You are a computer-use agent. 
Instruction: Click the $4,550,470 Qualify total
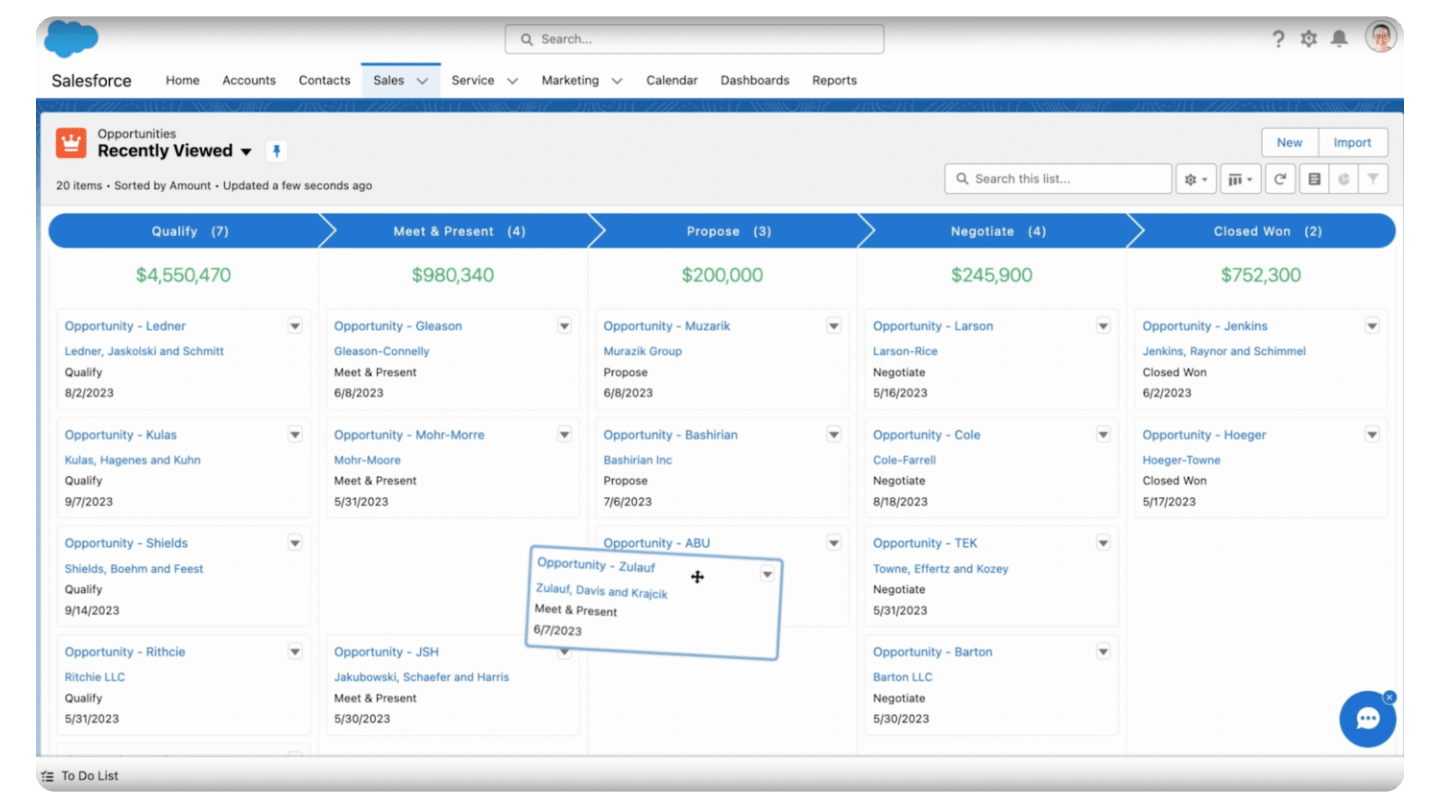click(x=184, y=275)
